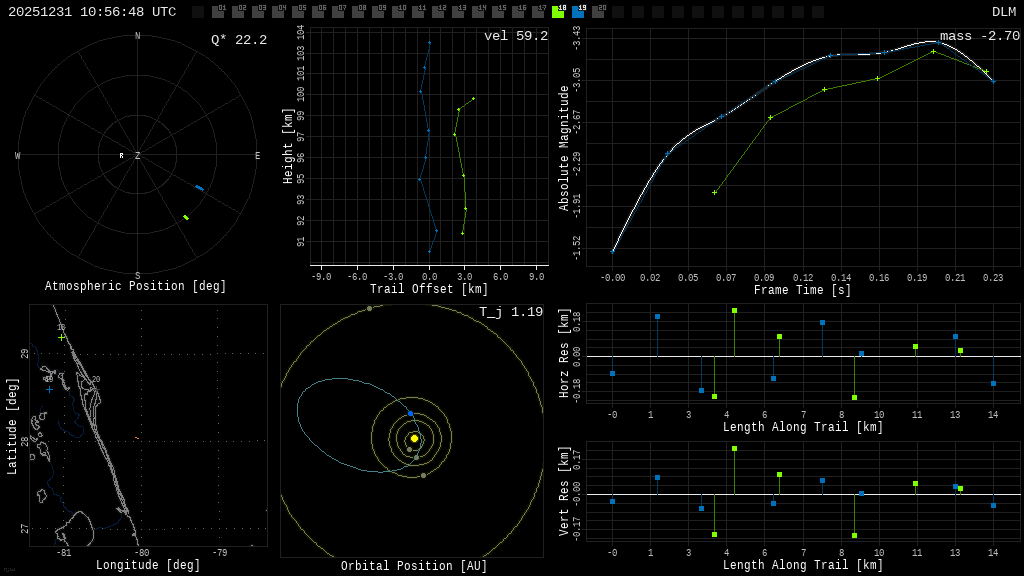Select station box 16 in top bar
This screenshot has width=1024, height=576.
(518, 12)
